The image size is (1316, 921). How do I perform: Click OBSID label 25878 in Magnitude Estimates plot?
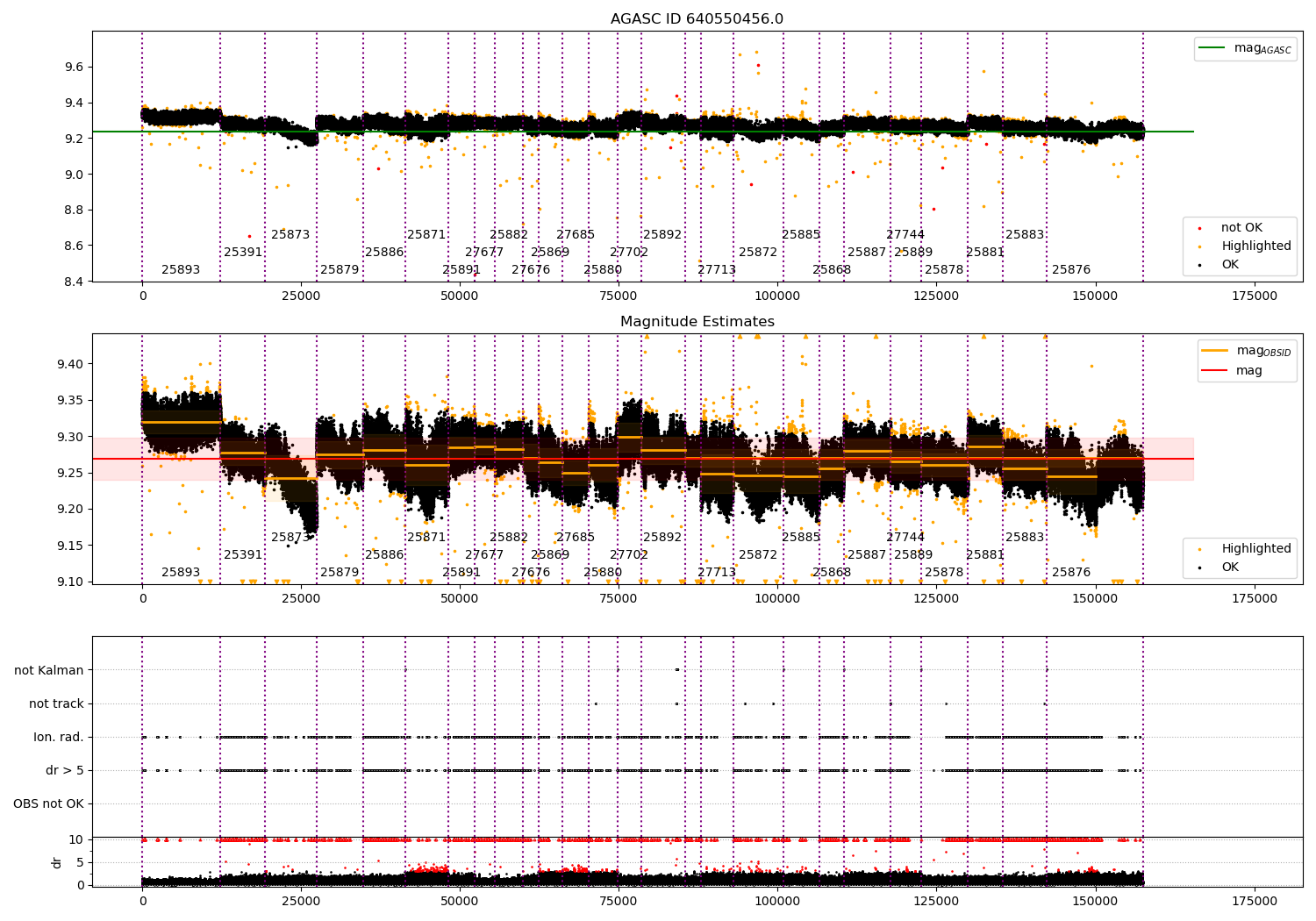tap(944, 573)
